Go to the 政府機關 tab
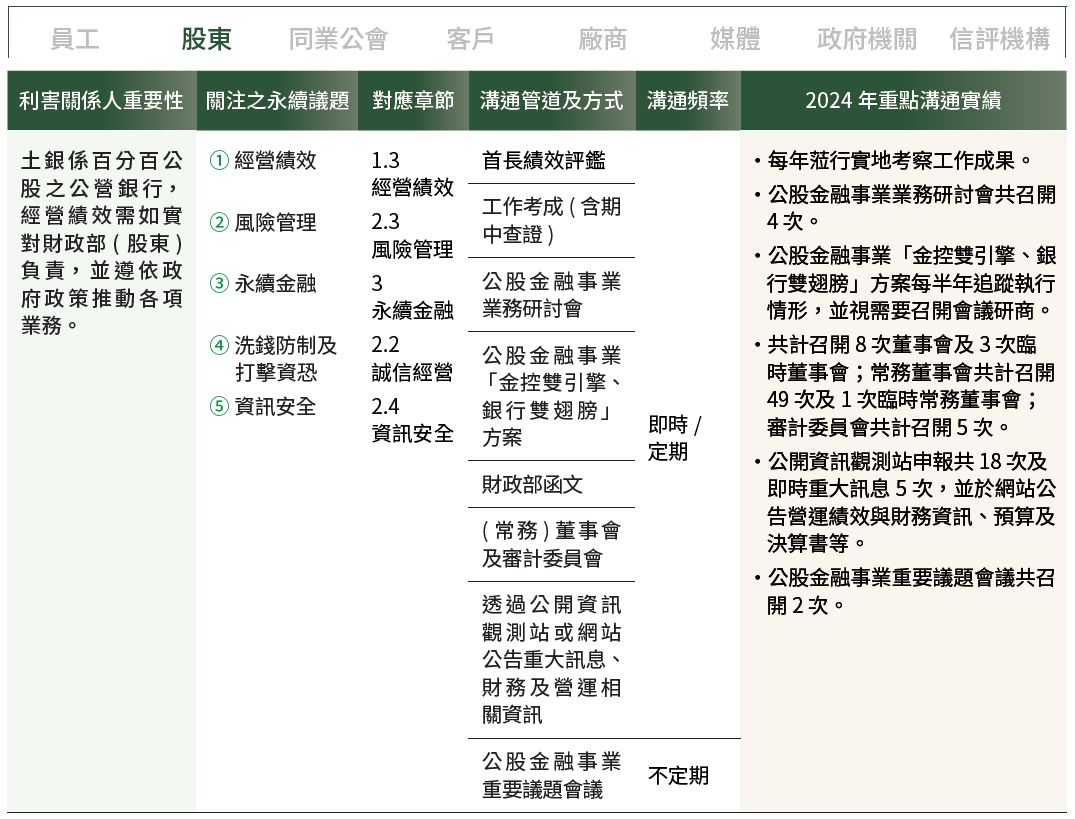Viewport: 1075px width, 819px height. [x=867, y=39]
